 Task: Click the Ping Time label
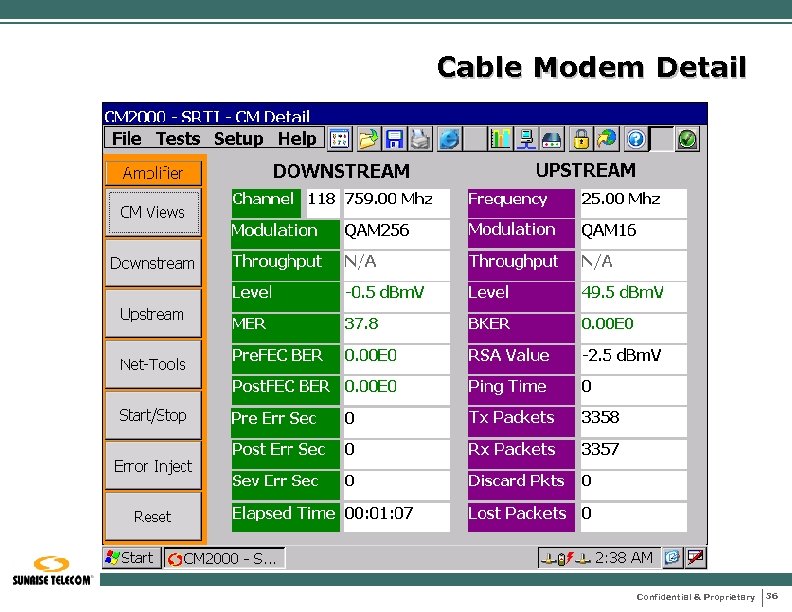point(521,390)
